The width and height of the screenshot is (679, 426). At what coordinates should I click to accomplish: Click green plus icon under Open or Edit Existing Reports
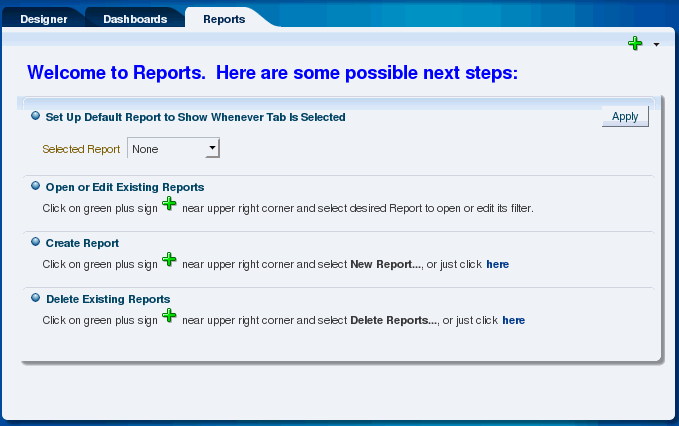pos(169,203)
